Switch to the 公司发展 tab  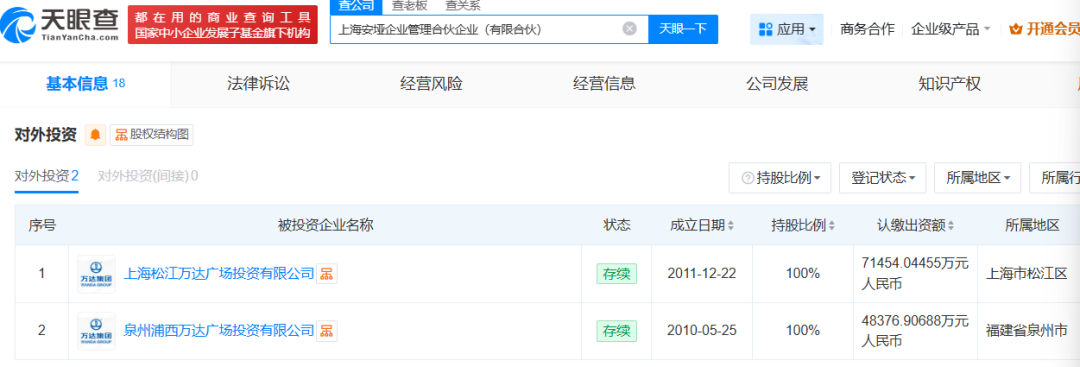[777, 84]
